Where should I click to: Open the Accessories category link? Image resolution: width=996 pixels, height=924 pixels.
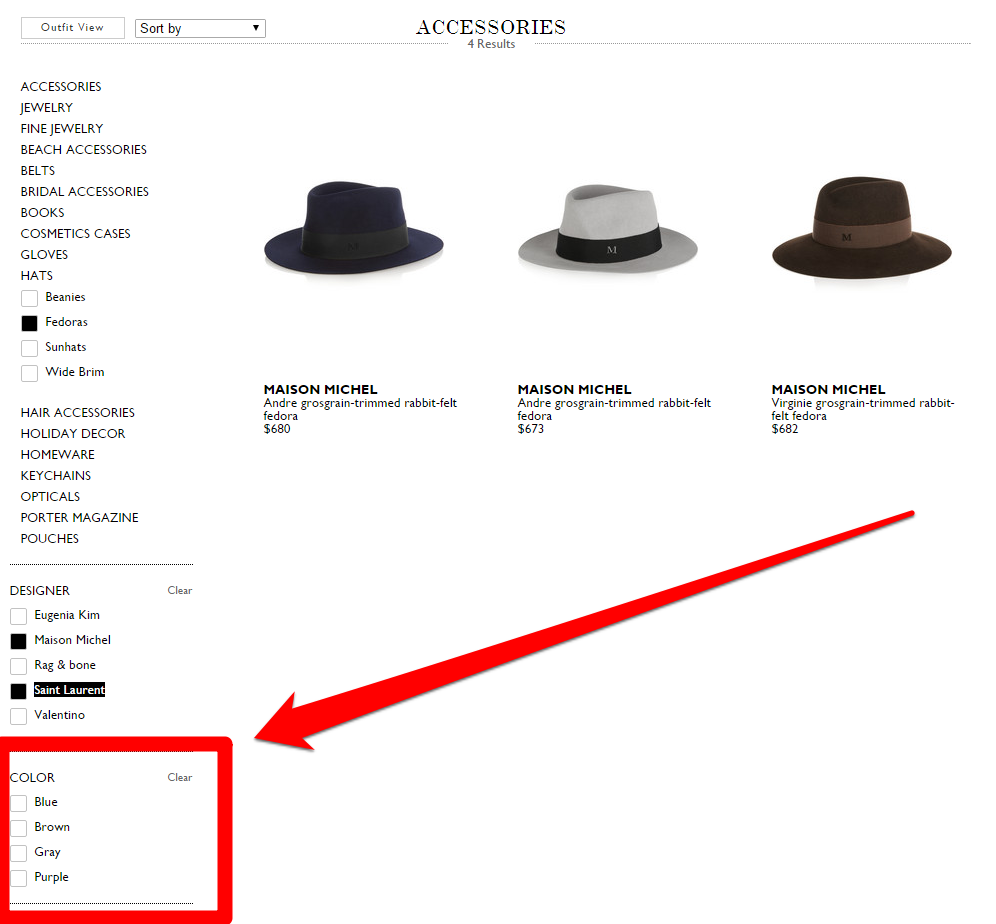[x=60, y=86]
